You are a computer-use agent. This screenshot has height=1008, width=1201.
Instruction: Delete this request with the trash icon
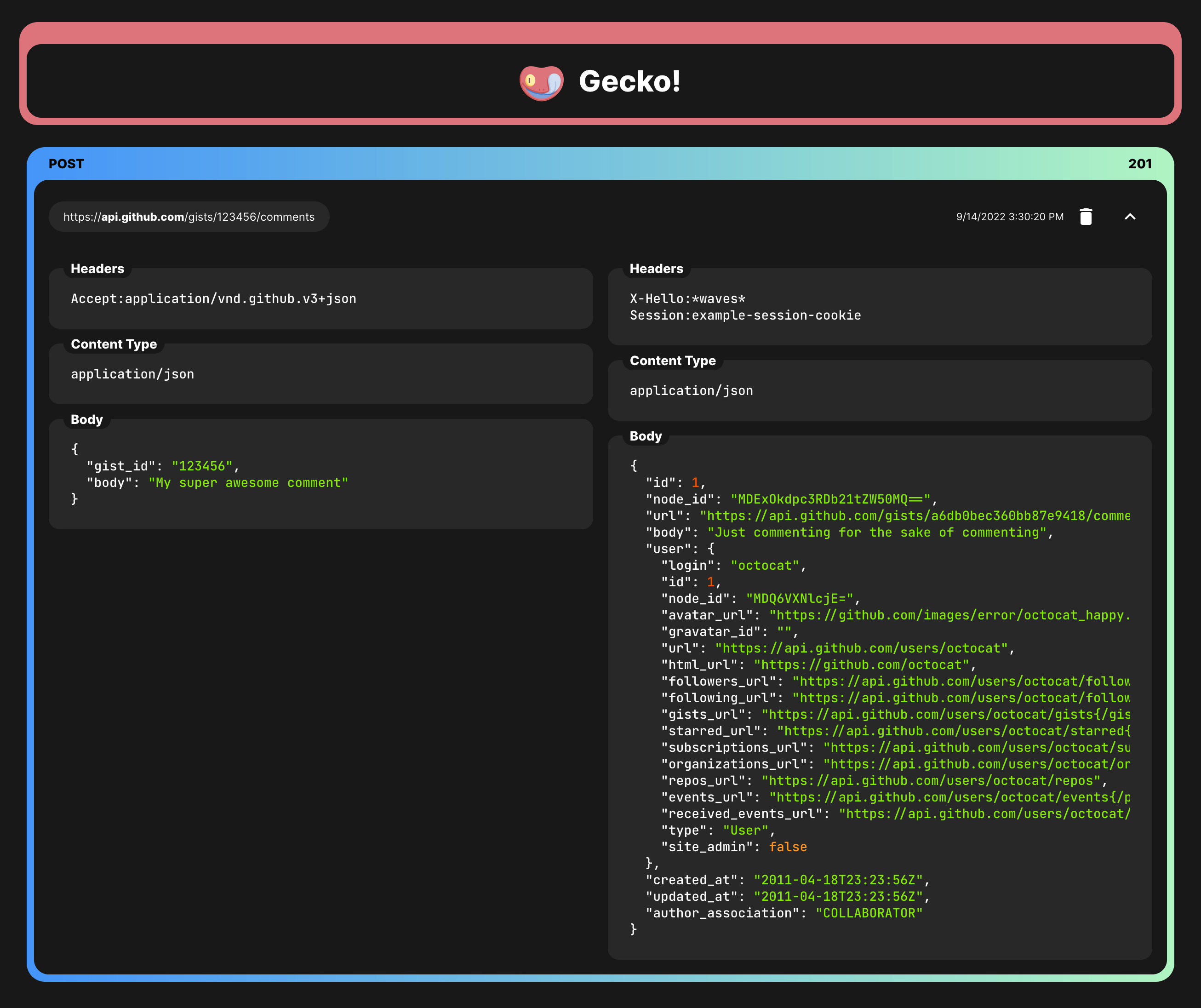click(x=1086, y=217)
